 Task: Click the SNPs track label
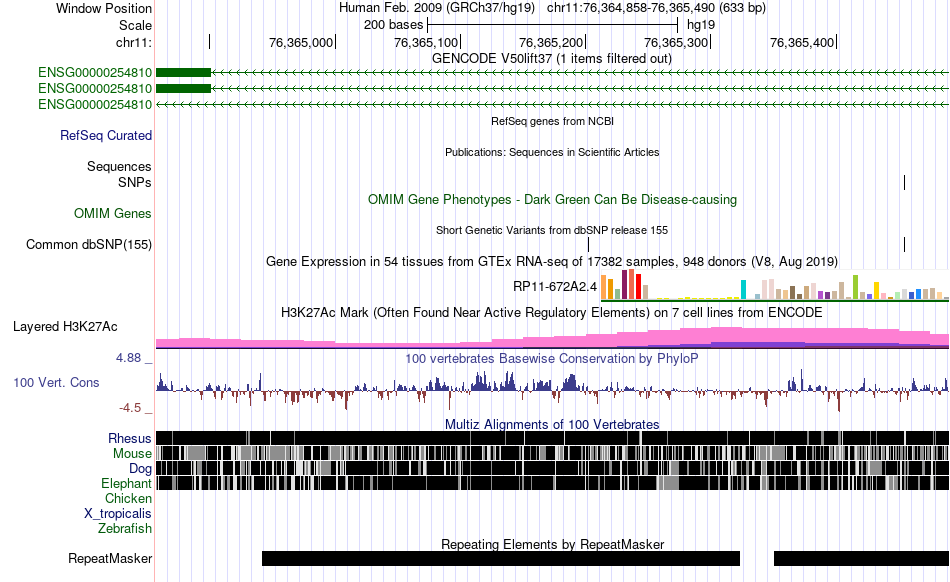pos(135,182)
